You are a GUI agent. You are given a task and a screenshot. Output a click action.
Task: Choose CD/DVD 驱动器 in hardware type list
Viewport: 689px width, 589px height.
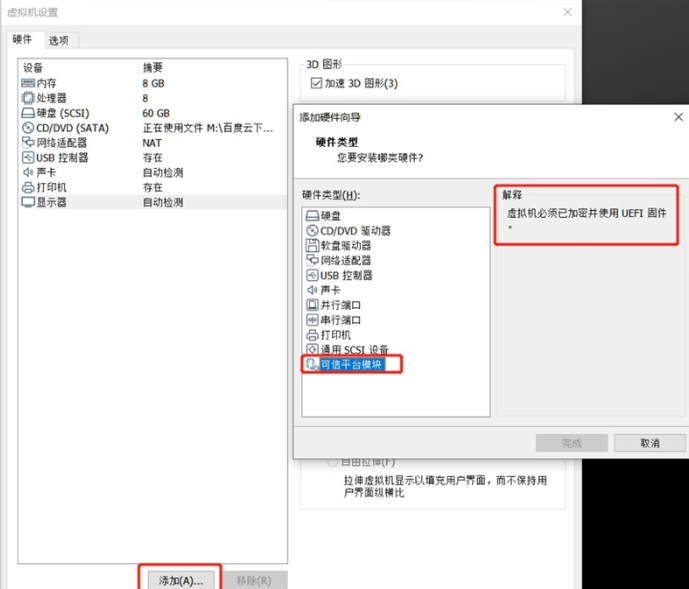355,230
